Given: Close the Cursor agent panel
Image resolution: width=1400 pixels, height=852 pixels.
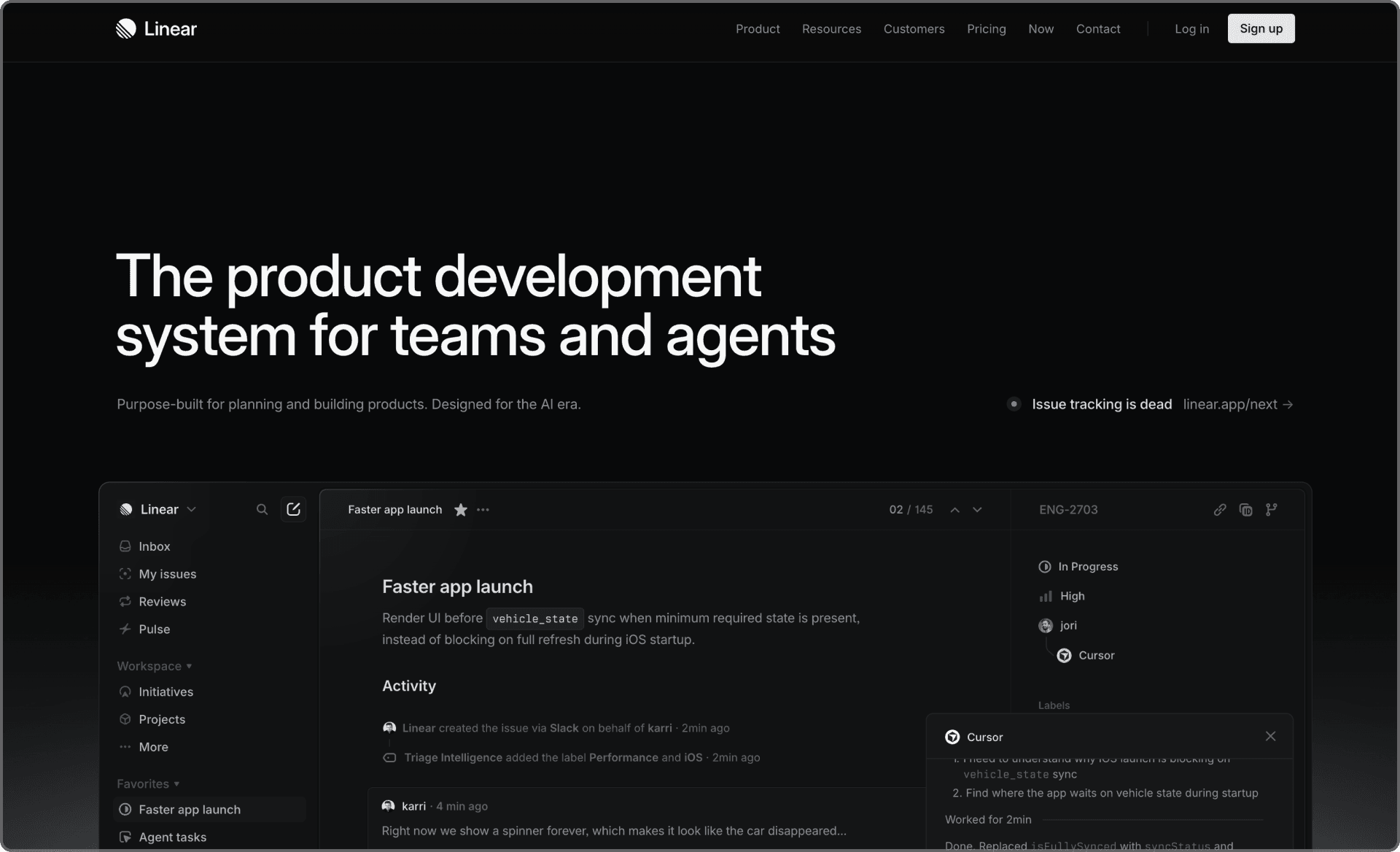Looking at the screenshot, I should [x=1270, y=736].
